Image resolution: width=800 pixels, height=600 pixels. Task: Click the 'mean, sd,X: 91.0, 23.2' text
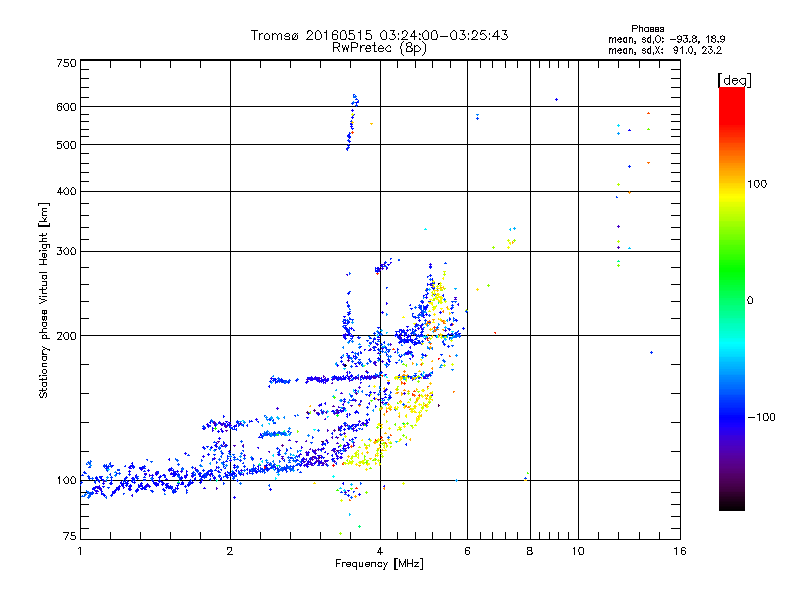coord(665,50)
